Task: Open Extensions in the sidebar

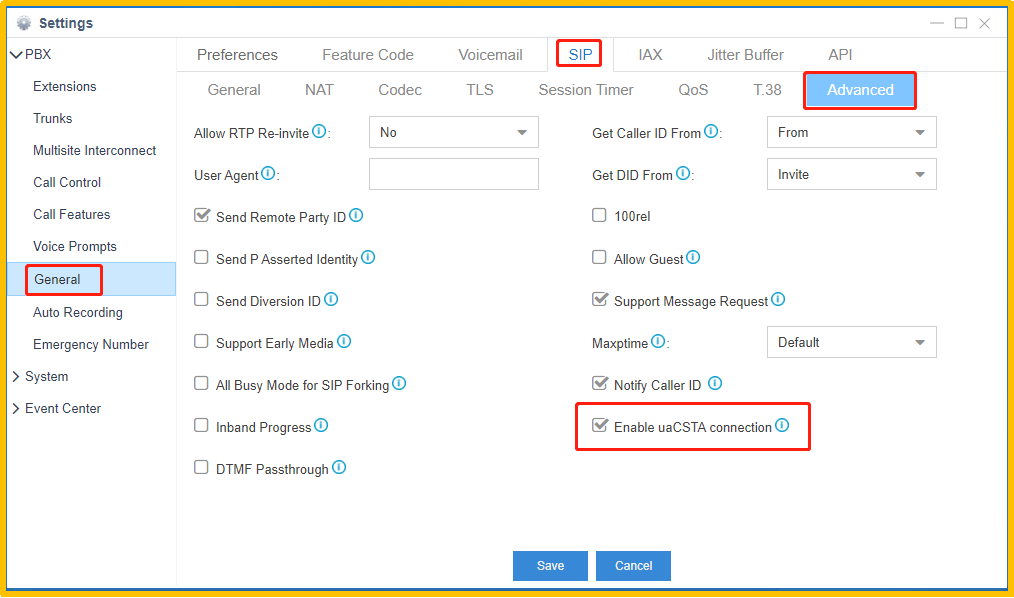Action: tap(65, 87)
